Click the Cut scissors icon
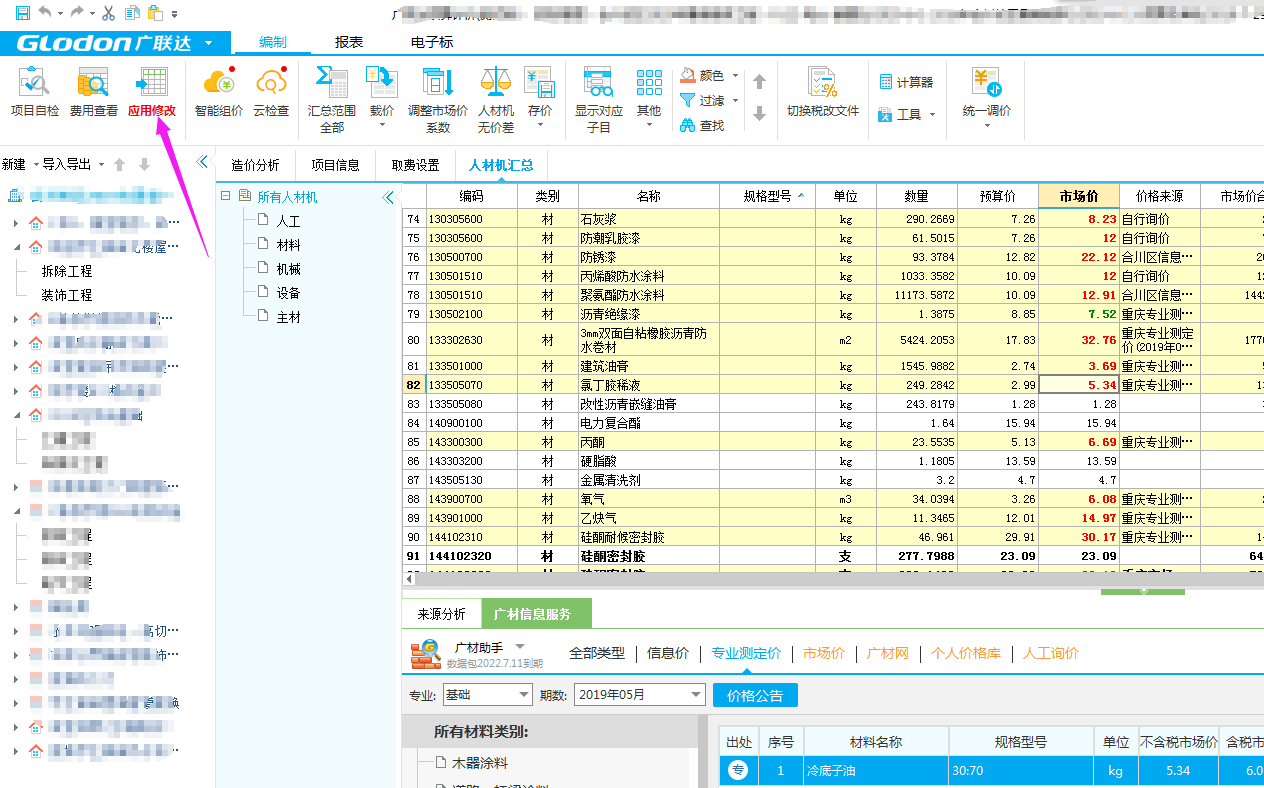This screenshot has height=788, width=1264. point(109,13)
